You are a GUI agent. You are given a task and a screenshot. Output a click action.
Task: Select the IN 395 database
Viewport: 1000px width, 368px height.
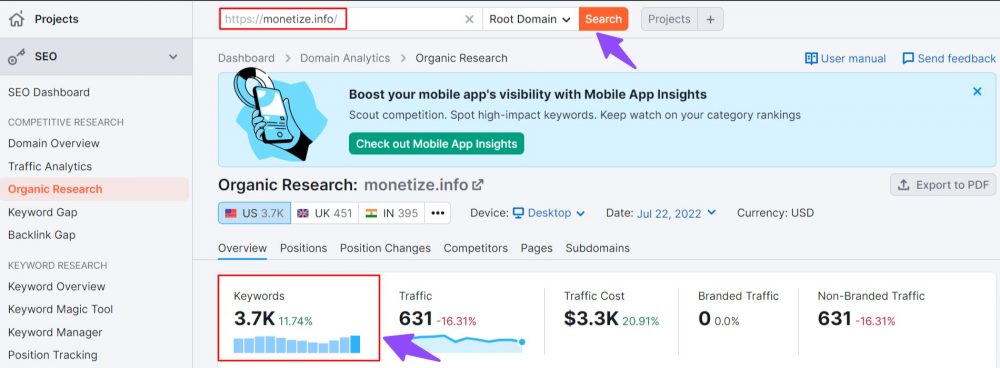click(392, 213)
